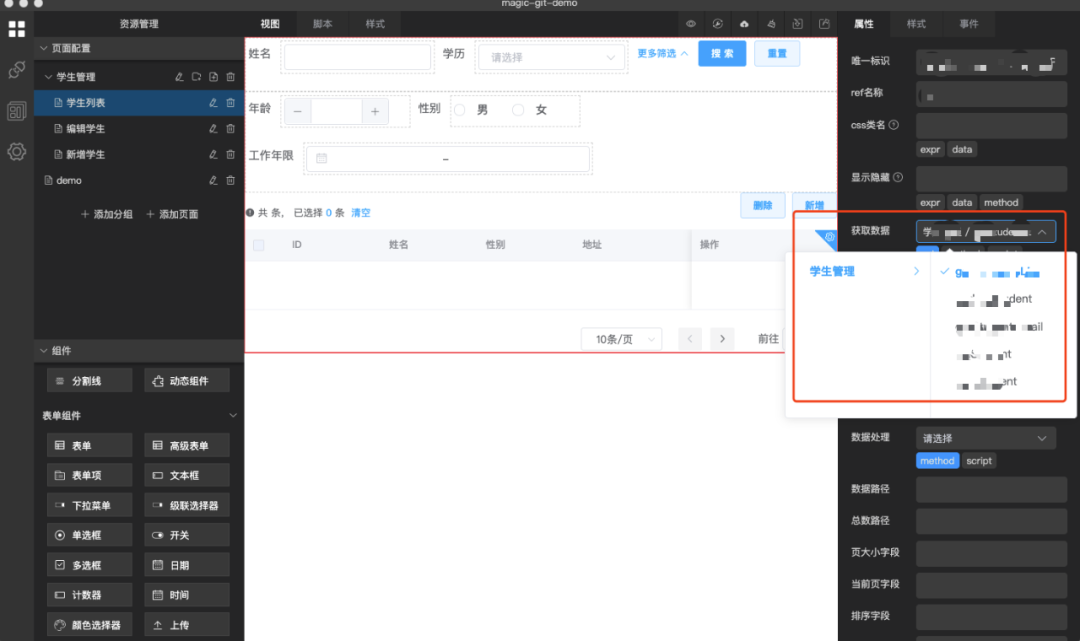Screen dimensions: 1080x641
Task: Open the 学历 请选择 dropdown
Action: pyautogui.click(x=551, y=57)
